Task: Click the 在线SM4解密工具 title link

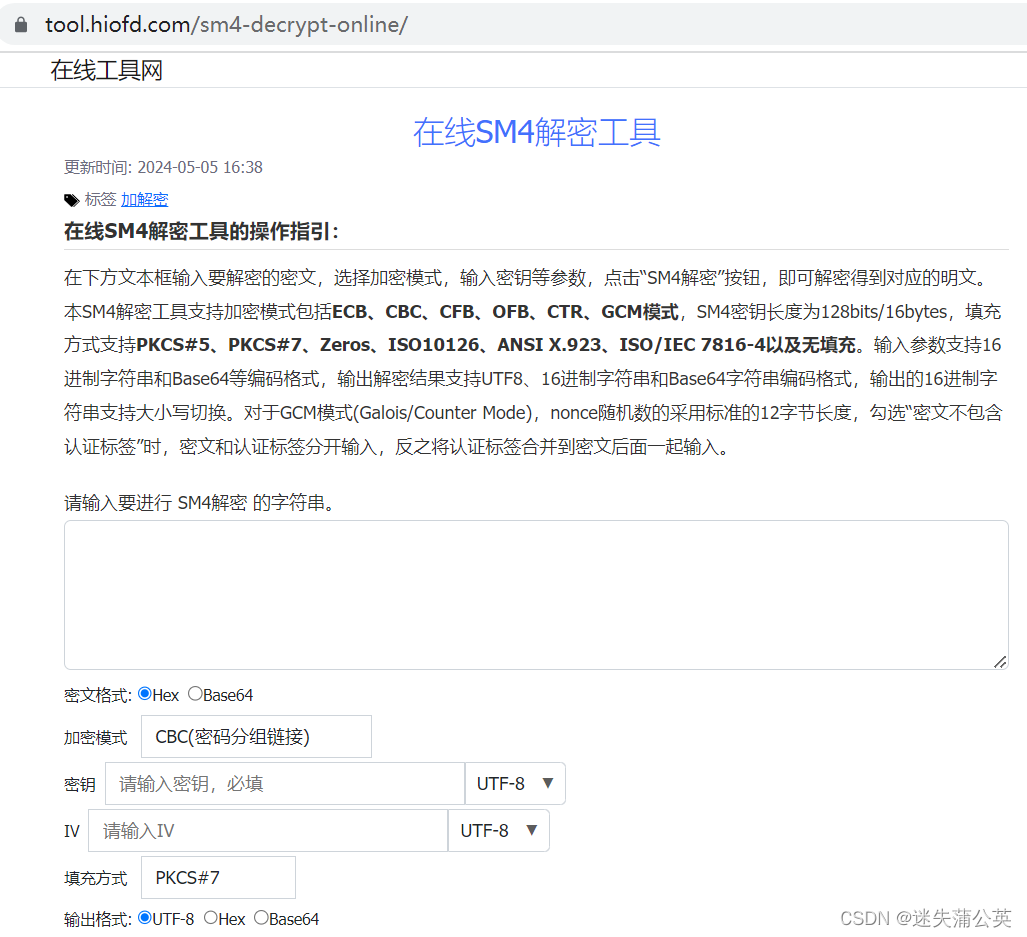Action: 536,133
